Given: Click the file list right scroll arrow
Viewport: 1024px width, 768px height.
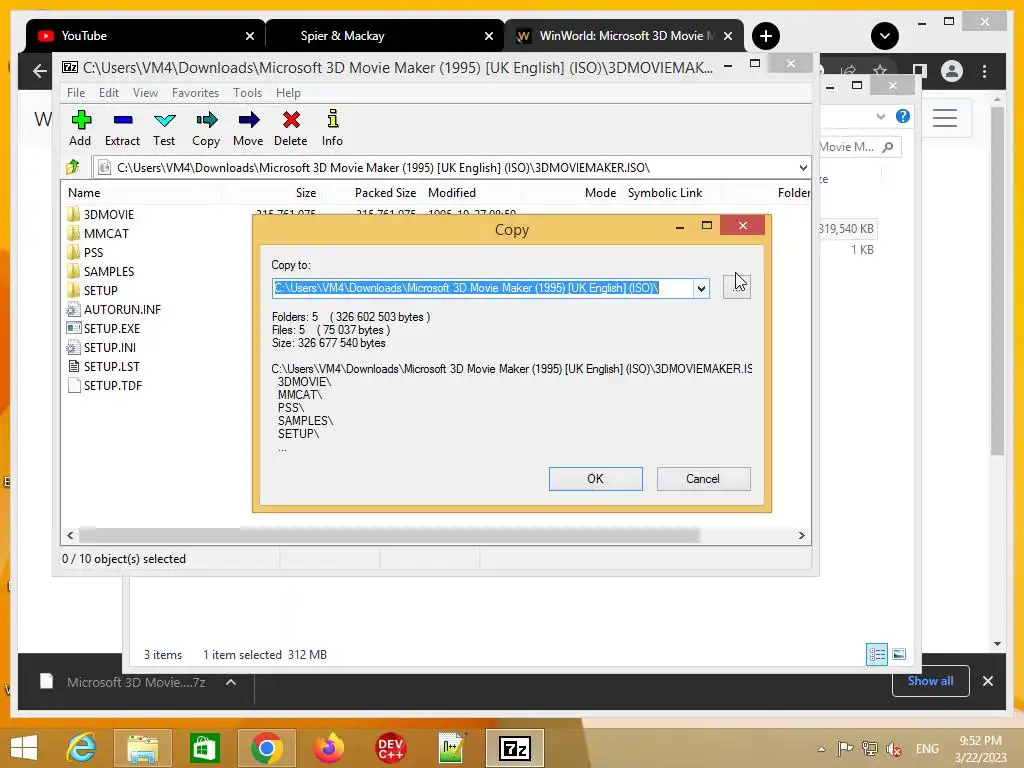Looking at the screenshot, I should [801, 536].
